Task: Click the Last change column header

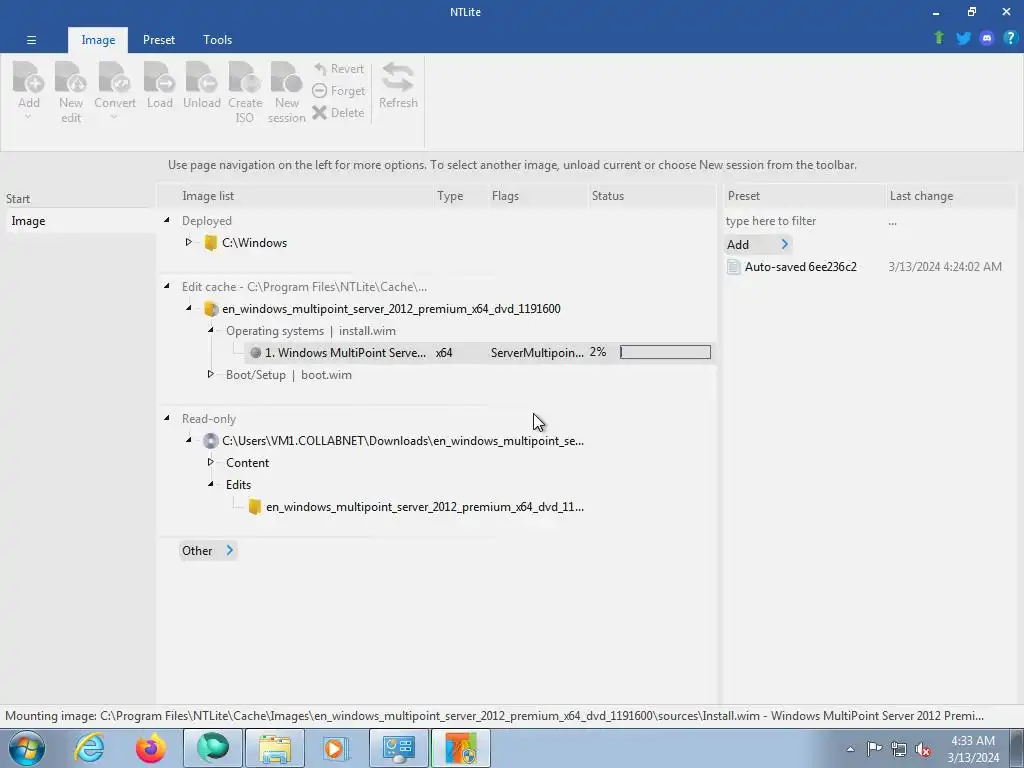Action: [x=952, y=196]
